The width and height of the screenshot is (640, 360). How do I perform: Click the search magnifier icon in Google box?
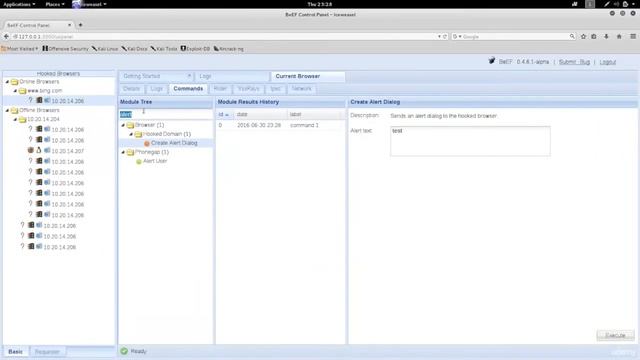click(x=572, y=36)
